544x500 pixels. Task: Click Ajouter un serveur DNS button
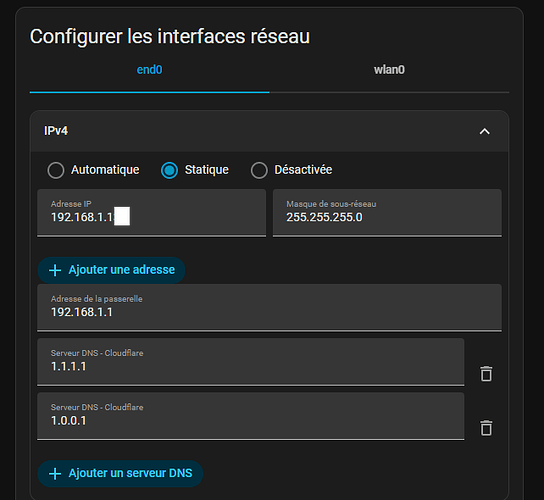click(120, 473)
